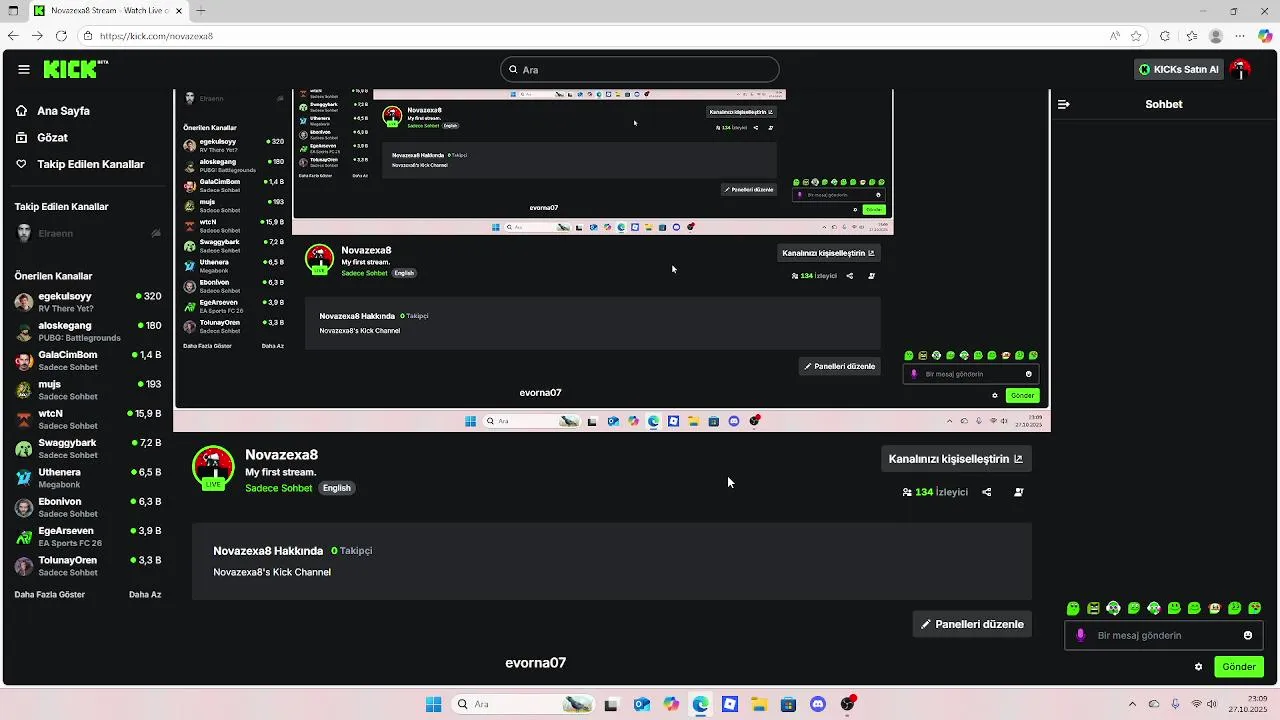Open the profile avatar menu at top right
This screenshot has width=1280, height=720.
click(1241, 70)
